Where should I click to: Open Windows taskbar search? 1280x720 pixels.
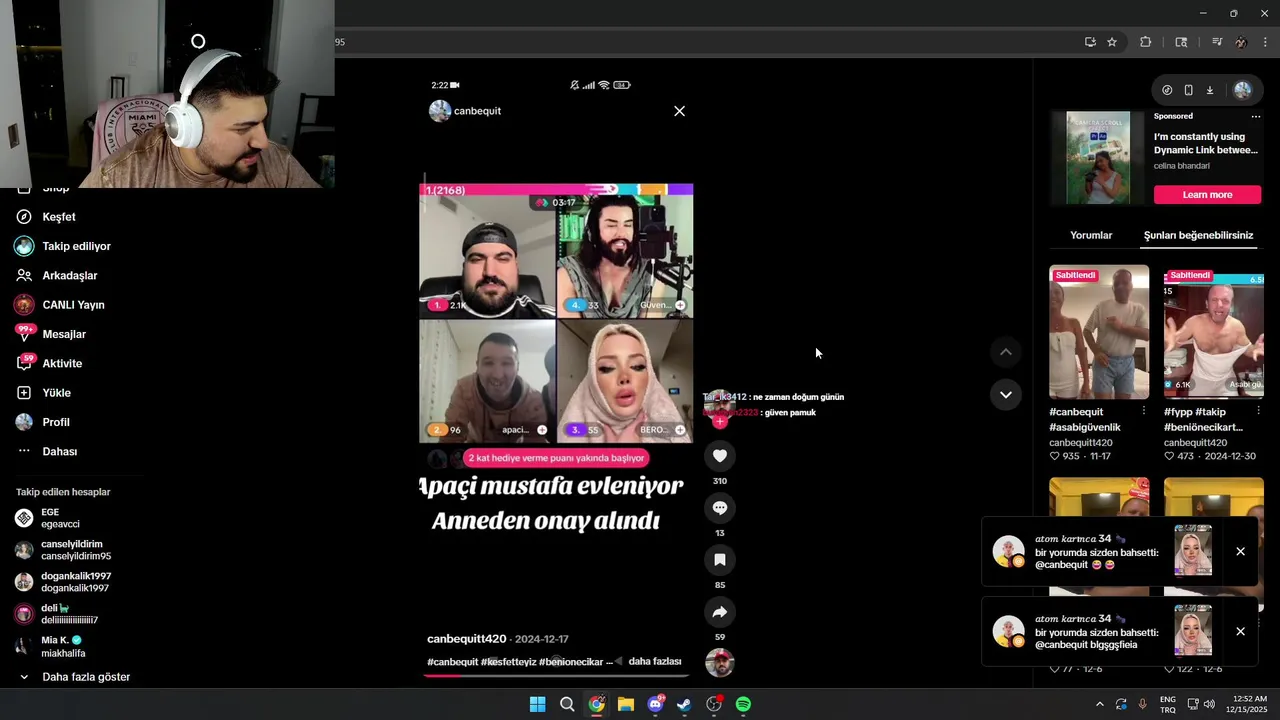567,704
